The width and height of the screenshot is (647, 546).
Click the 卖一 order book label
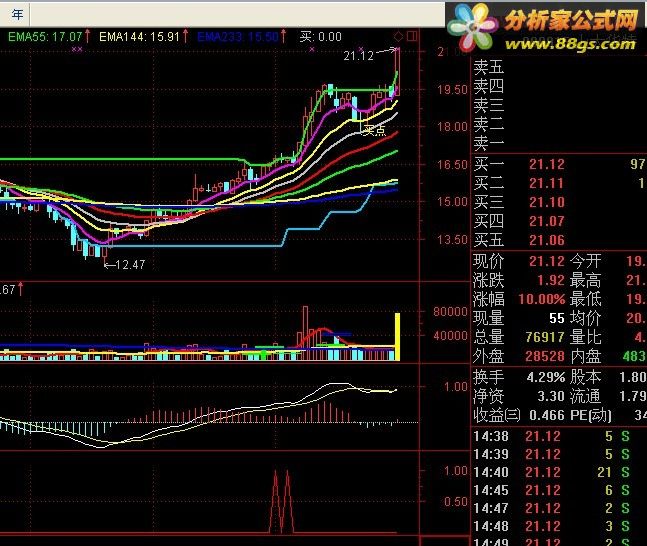[x=489, y=144]
